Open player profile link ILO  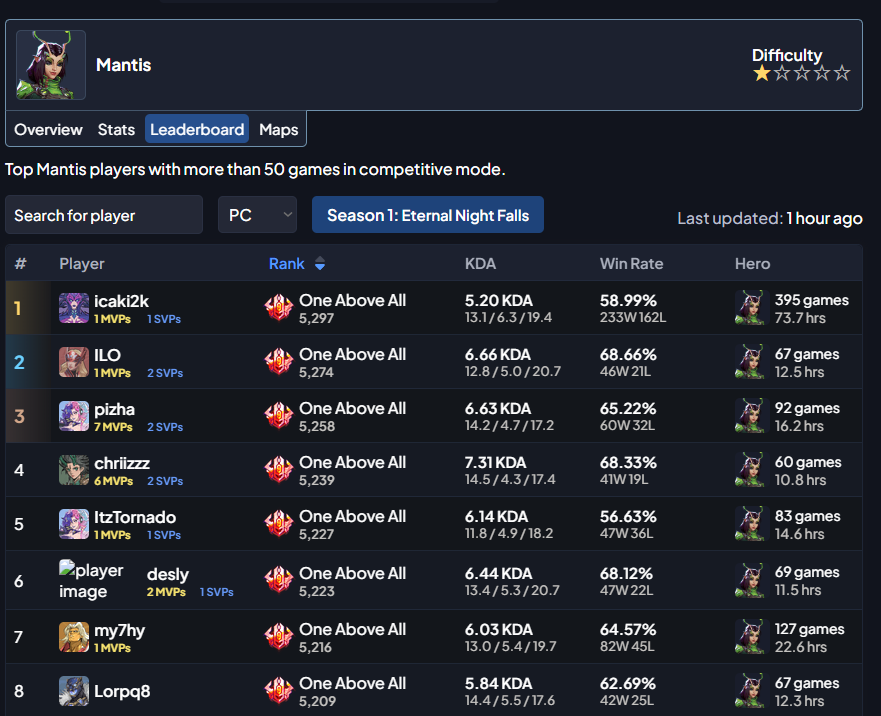tap(107, 355)
